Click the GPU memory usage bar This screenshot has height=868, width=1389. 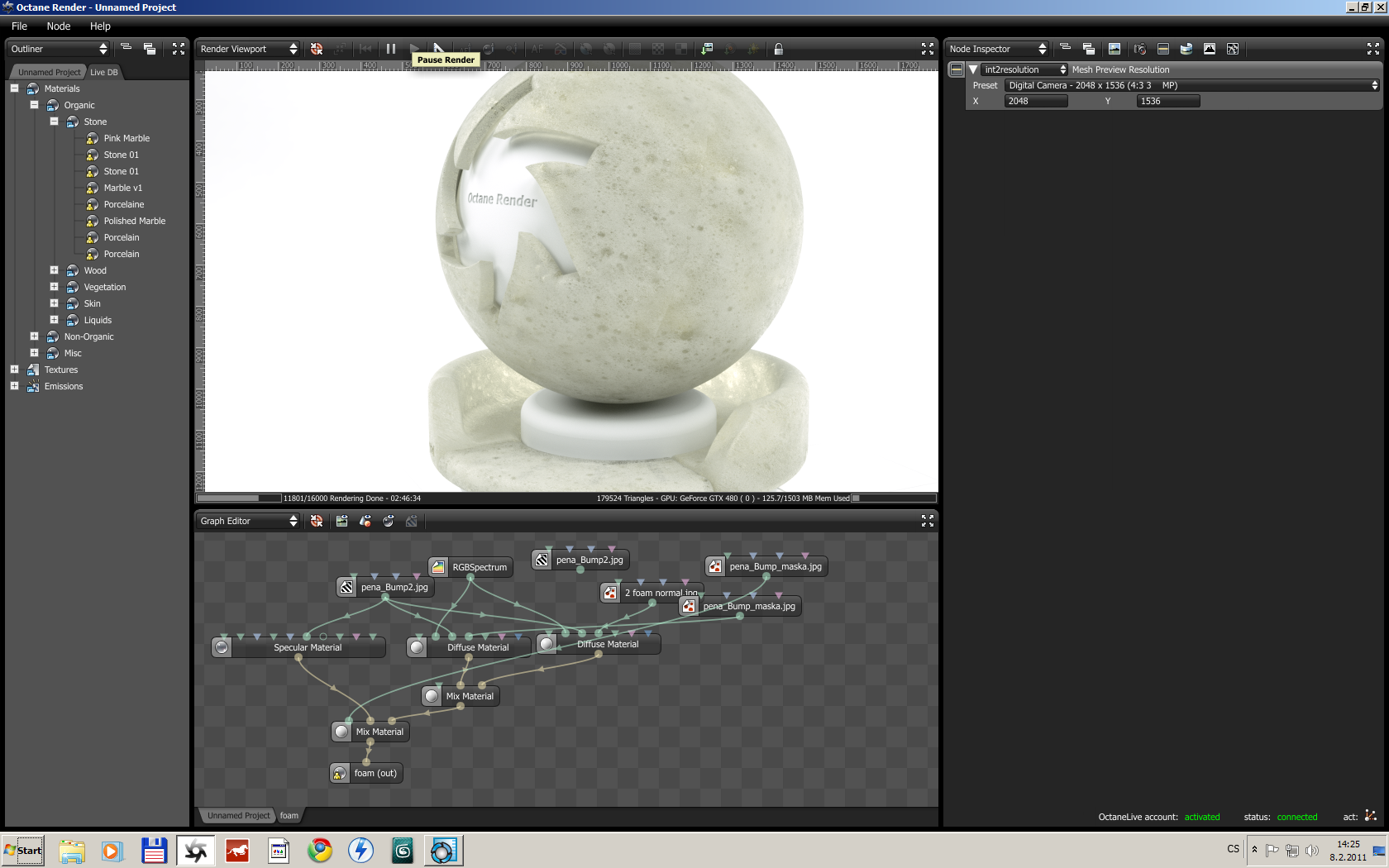coord(893,498)
